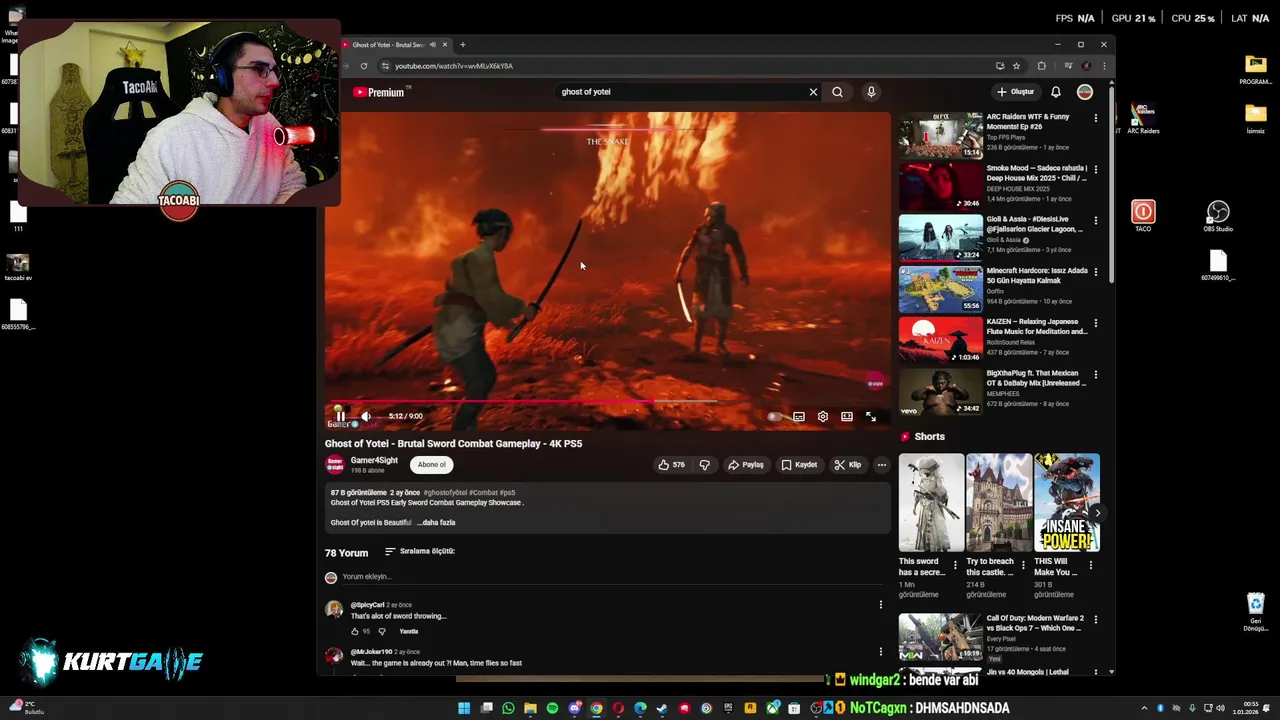Open Chrome extensions puzzle icon

point(1041,66)
